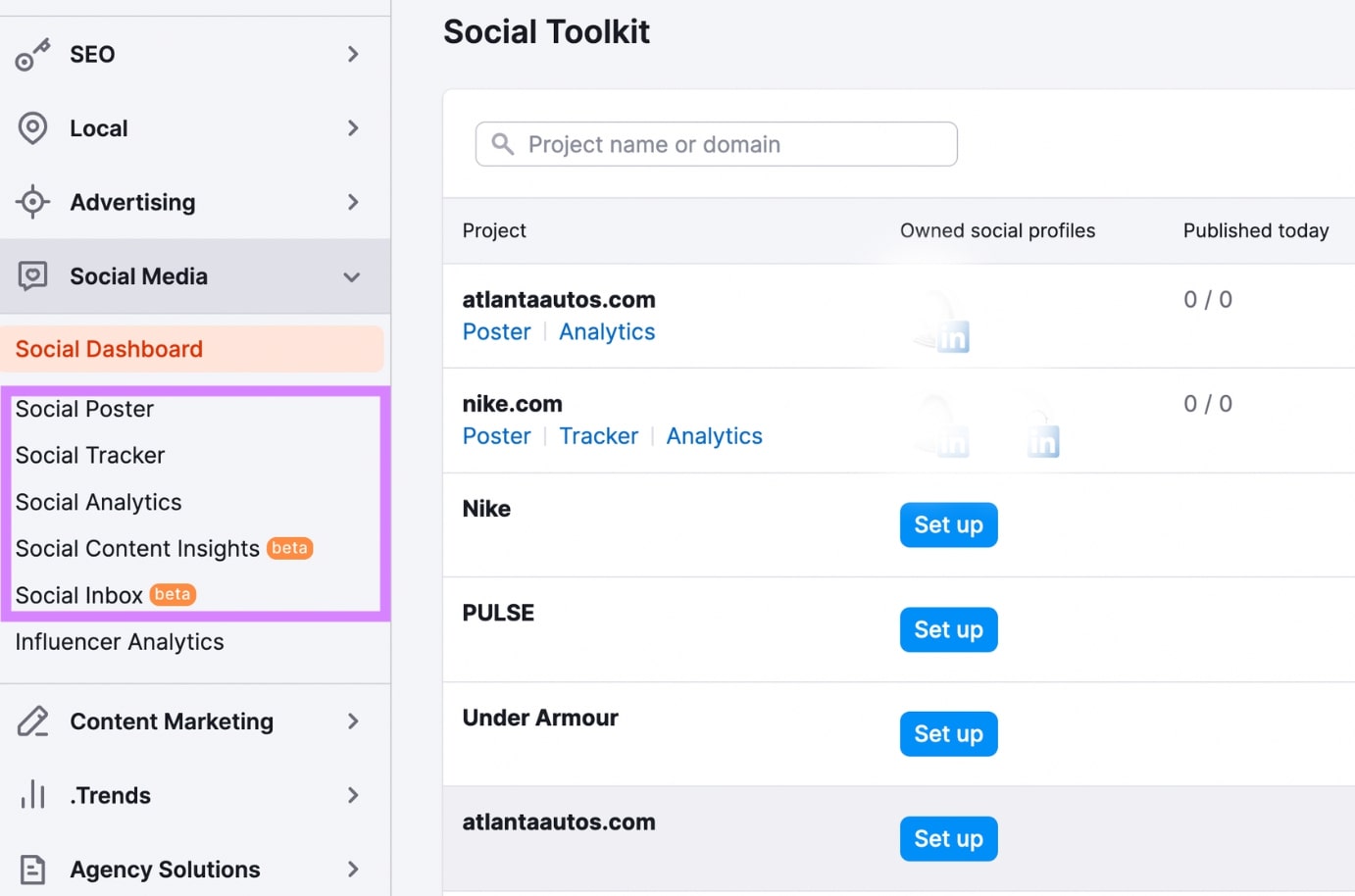The height and width of the screenshot is (896, 1355).
Task: Open the Social Dashboard menu item
Action: tap(109, 348)
